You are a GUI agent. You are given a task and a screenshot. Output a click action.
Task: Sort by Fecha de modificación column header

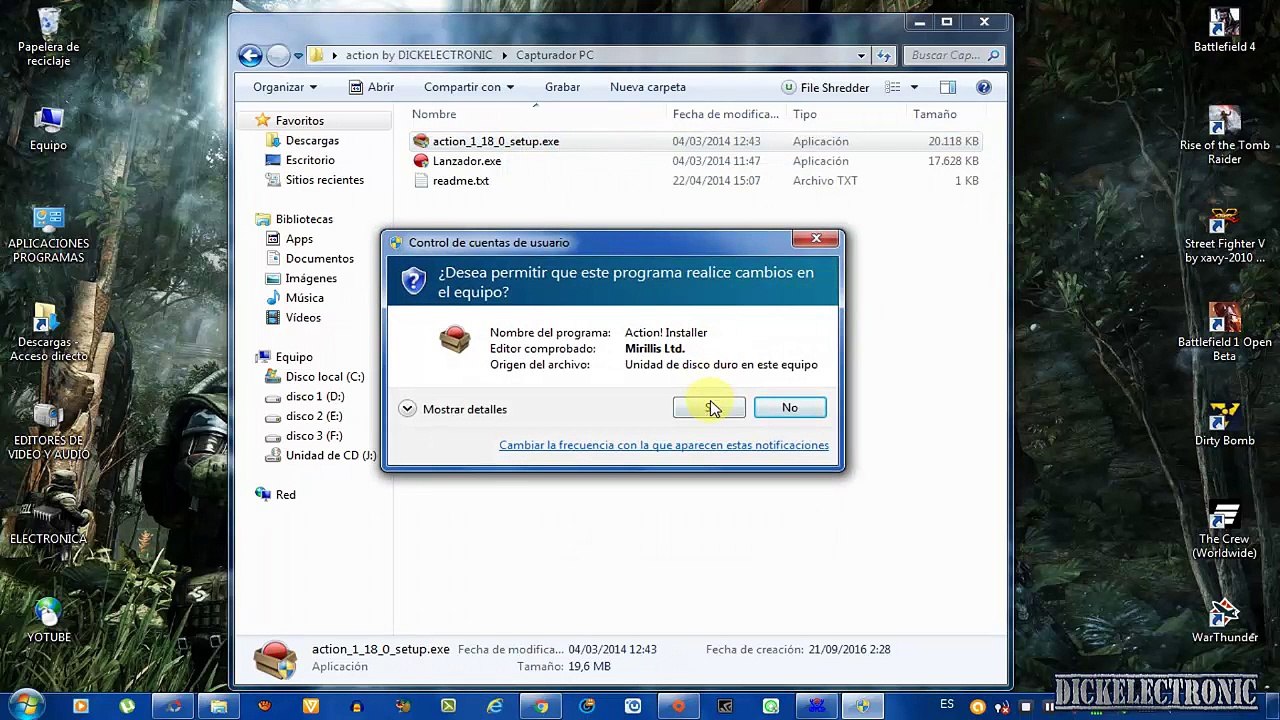click(x=726, y=114)
